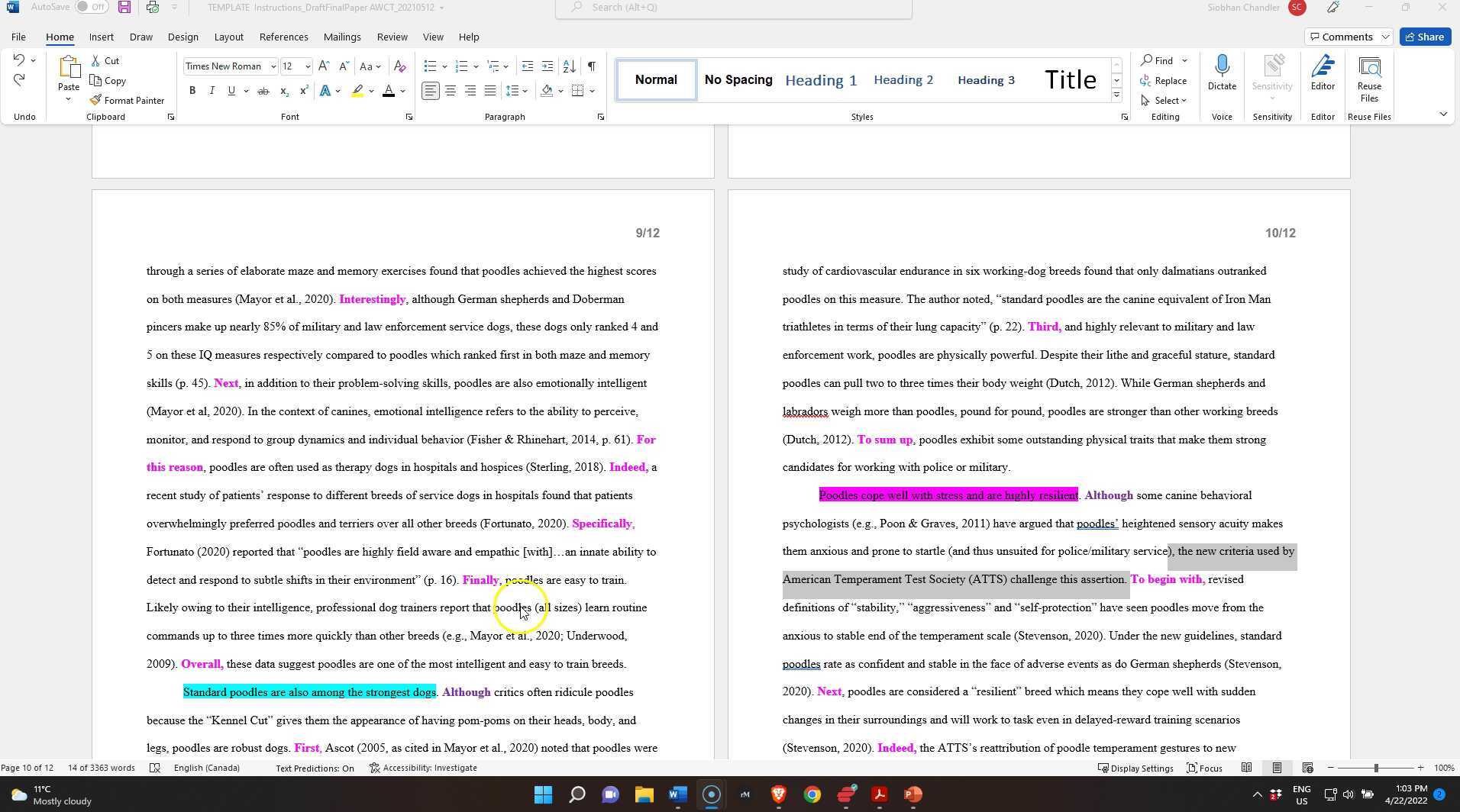1460x812 pixels.
Task: Decrease font size with the shrink icon
Action: coord(344,66)
